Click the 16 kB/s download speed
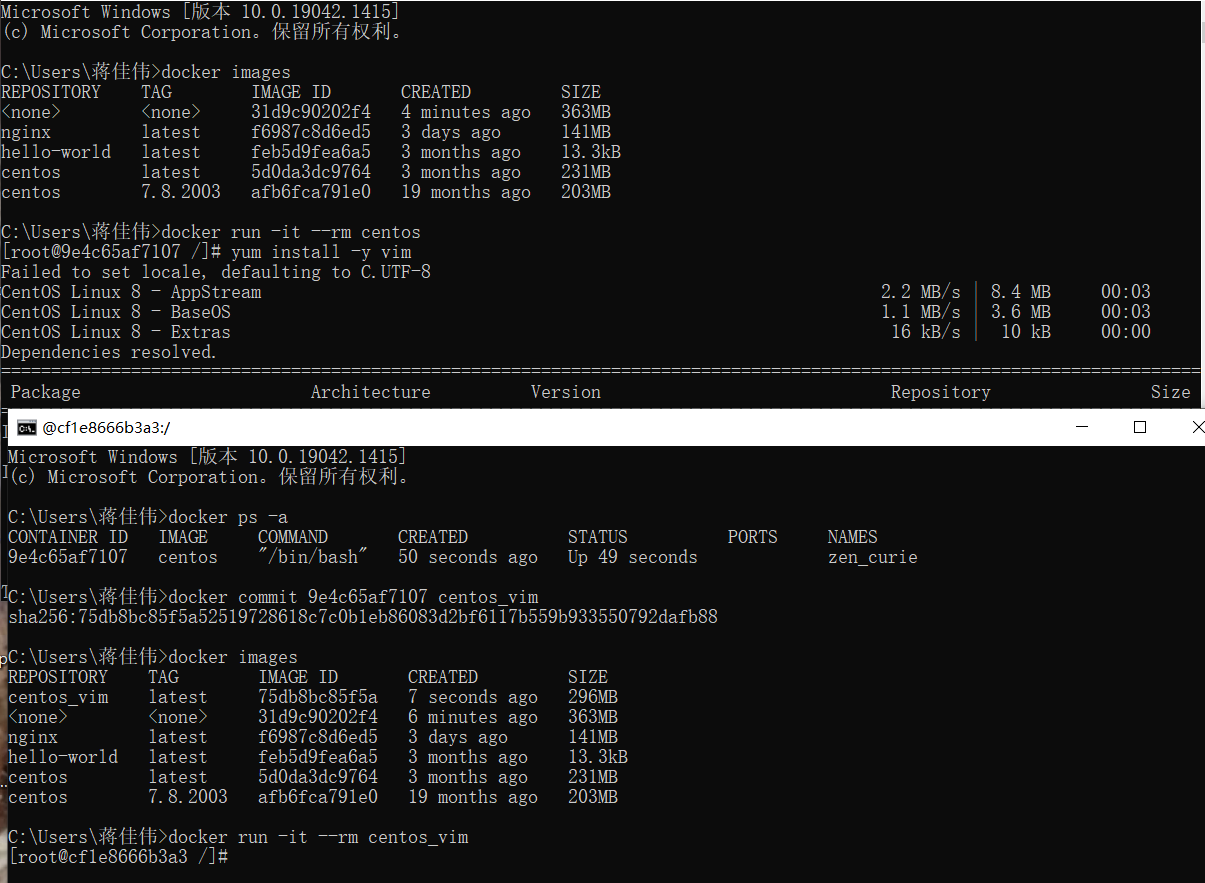Screen dimensions: 1205x883 926,332
